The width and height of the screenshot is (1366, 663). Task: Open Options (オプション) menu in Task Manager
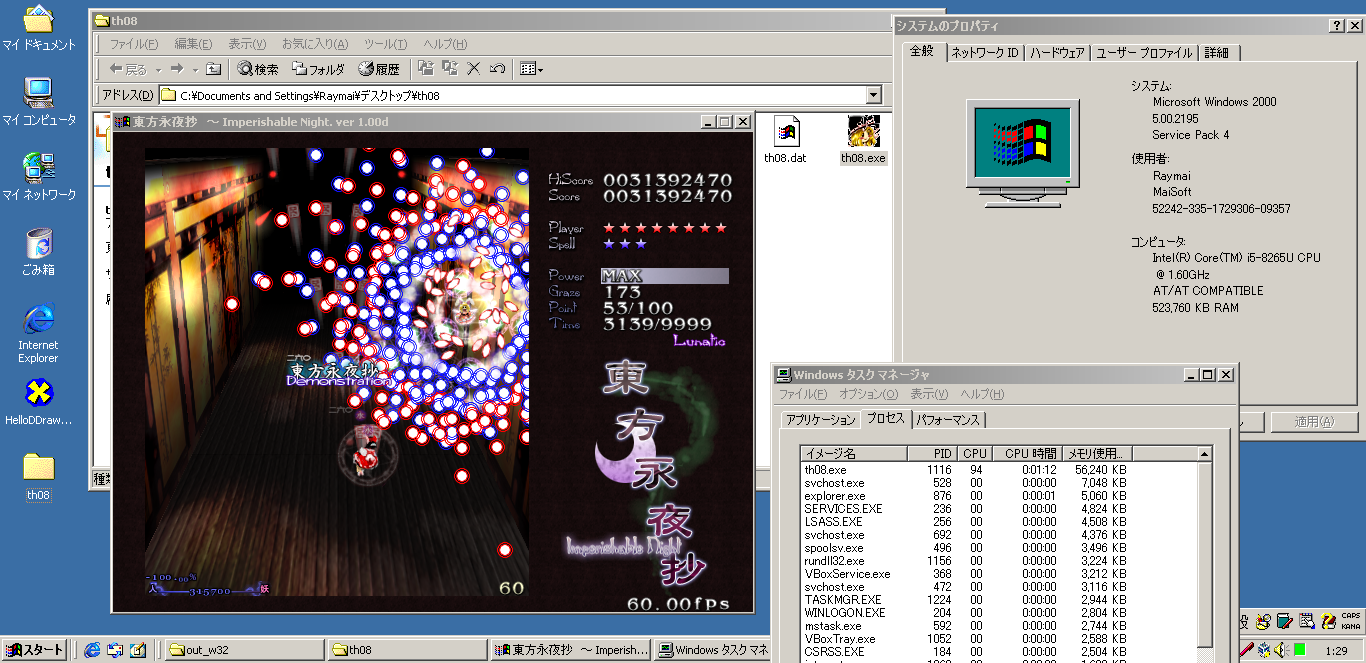tap(869, 394)
